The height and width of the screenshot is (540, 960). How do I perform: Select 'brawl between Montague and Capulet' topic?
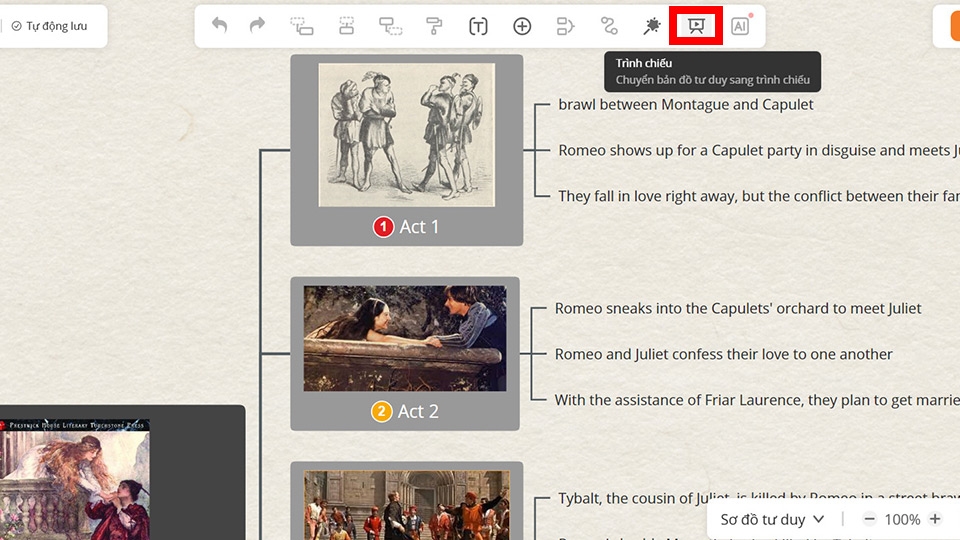[686, 105]
